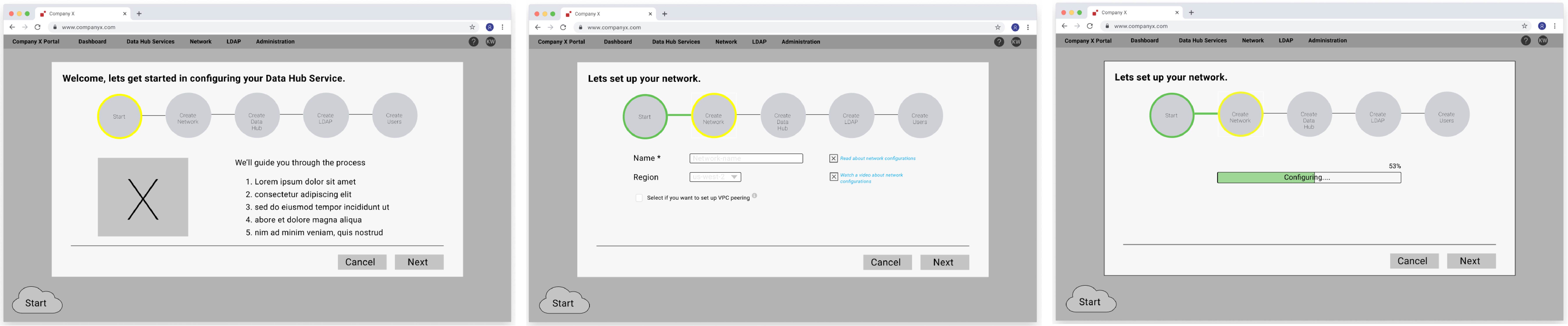Reload the page in the configuring window browser
This screenshot has height=326, width=1568.
1090,26
